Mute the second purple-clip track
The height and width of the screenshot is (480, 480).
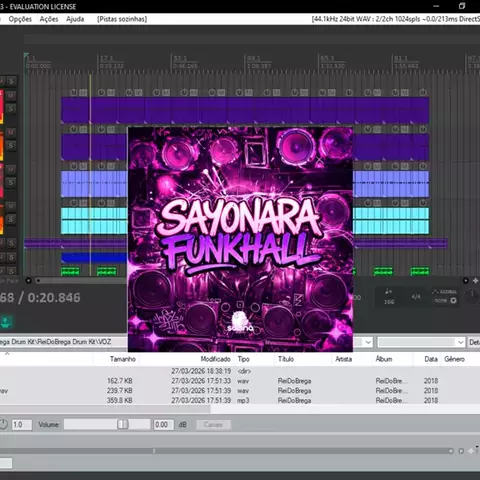pos(11,133)
